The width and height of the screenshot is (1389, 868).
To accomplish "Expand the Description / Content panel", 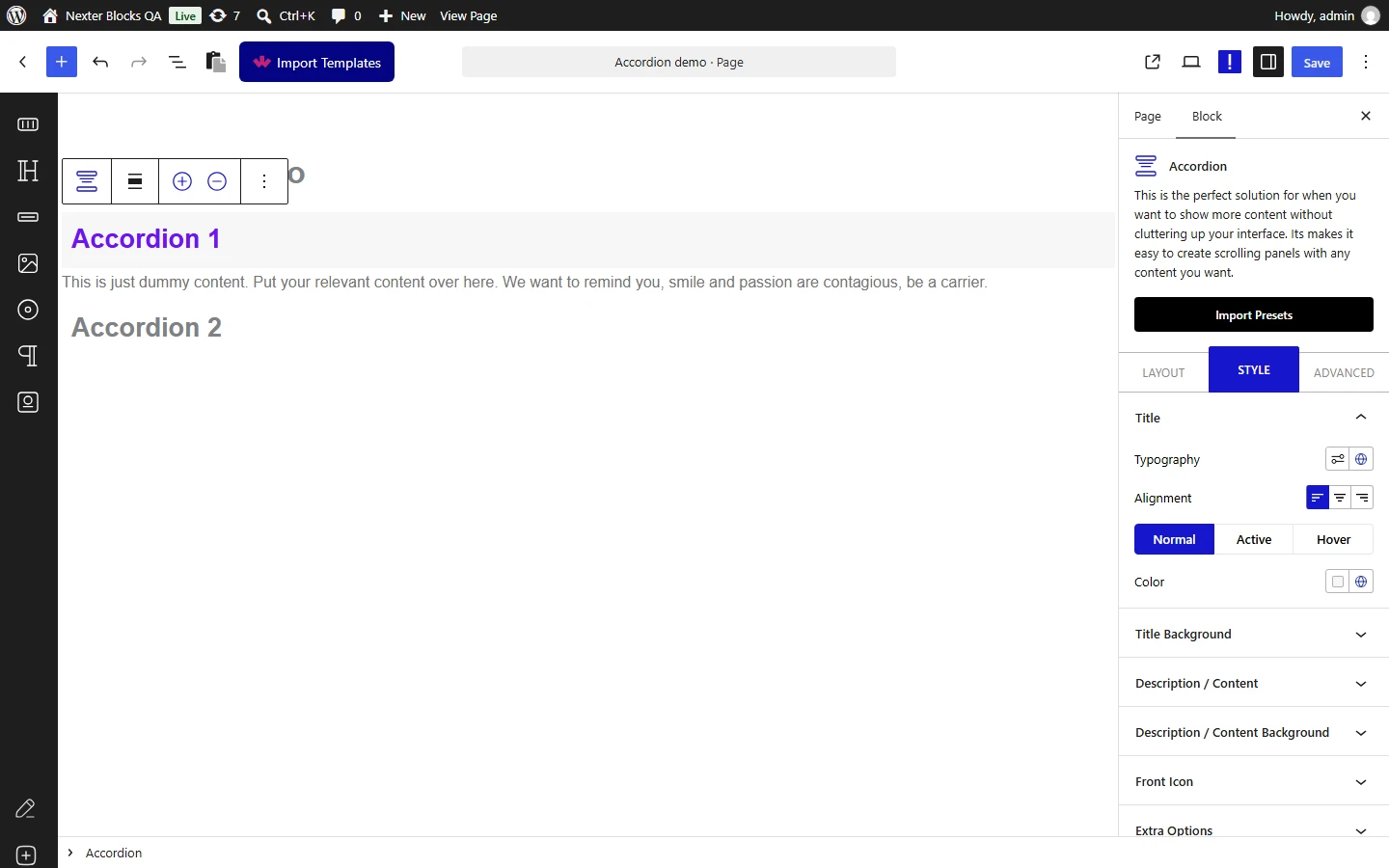I will [x=1254, y=683].
